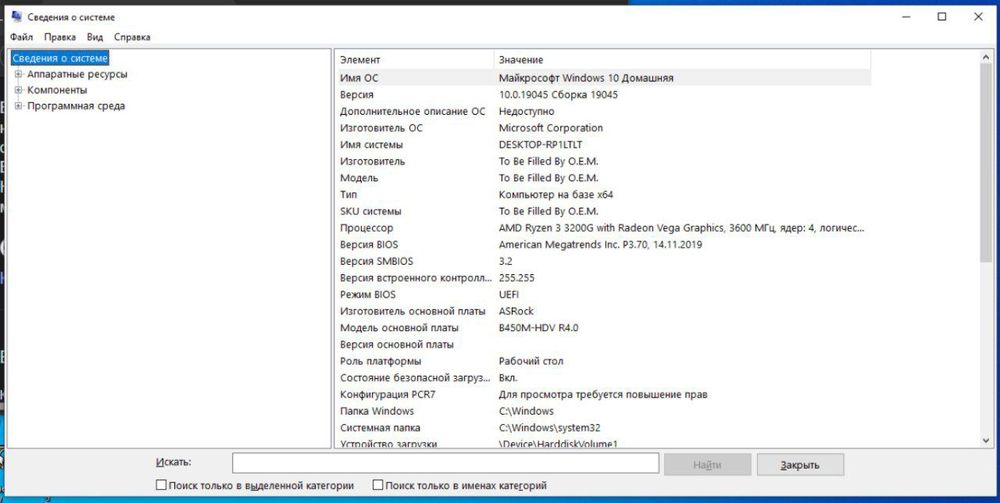Select the Имя ОС row

(x=603, y=78)
